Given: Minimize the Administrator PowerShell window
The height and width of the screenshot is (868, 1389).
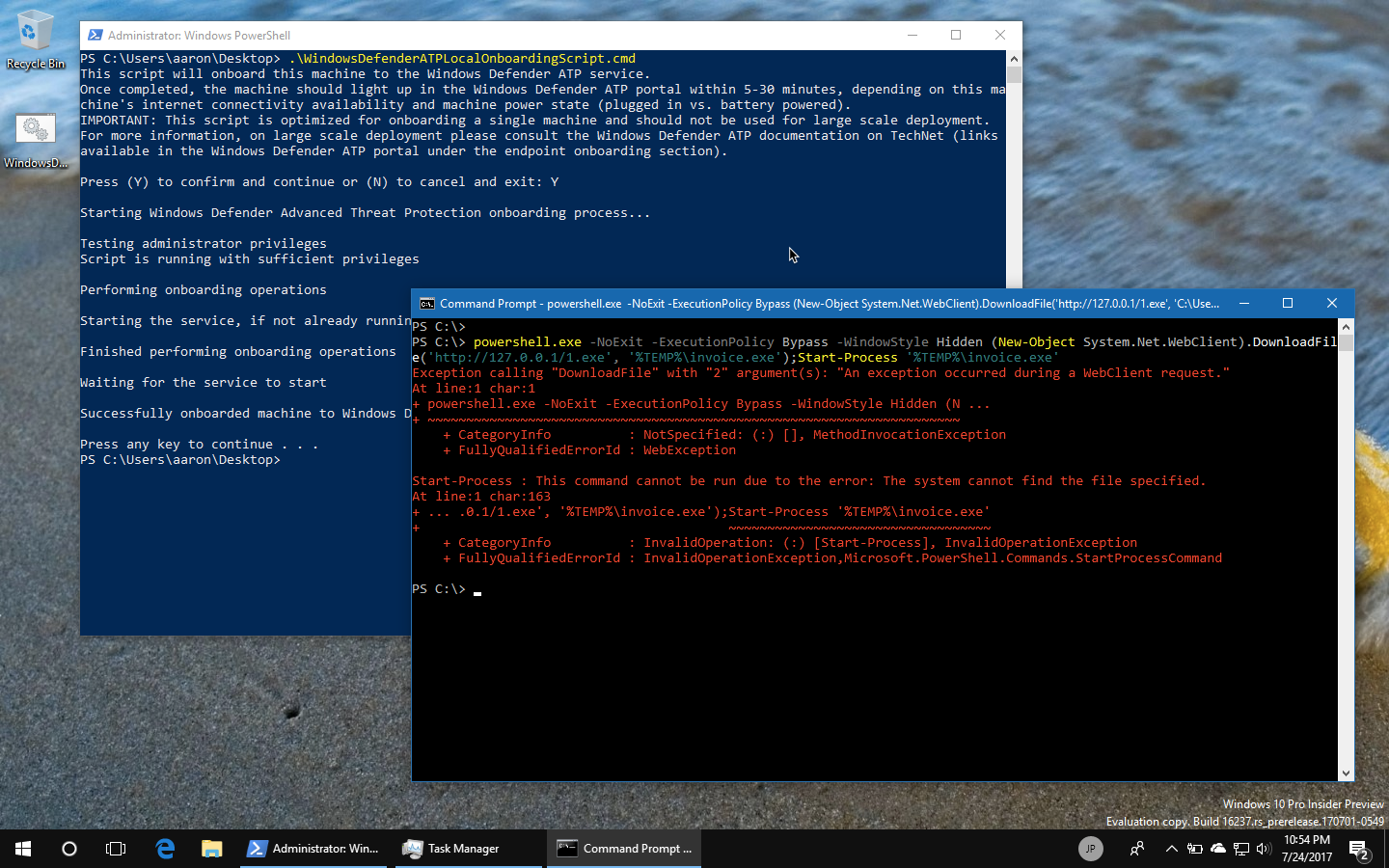Looking at the screenshot, I should (912, 35).
